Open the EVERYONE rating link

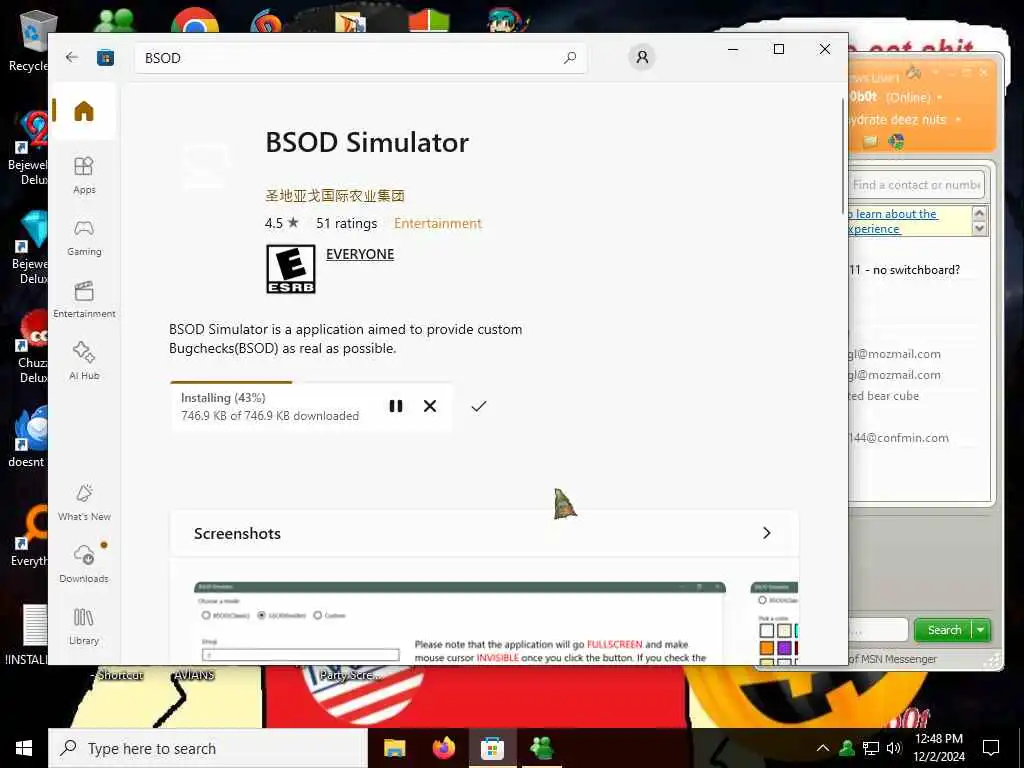point(360,254)
